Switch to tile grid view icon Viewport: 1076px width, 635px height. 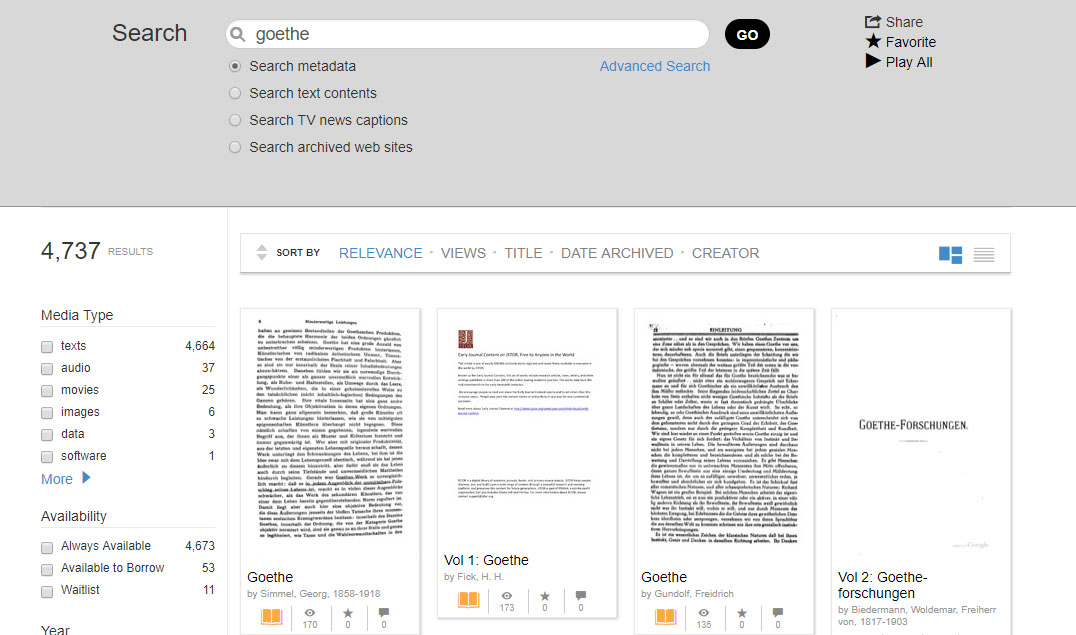(x=950, y=255)
